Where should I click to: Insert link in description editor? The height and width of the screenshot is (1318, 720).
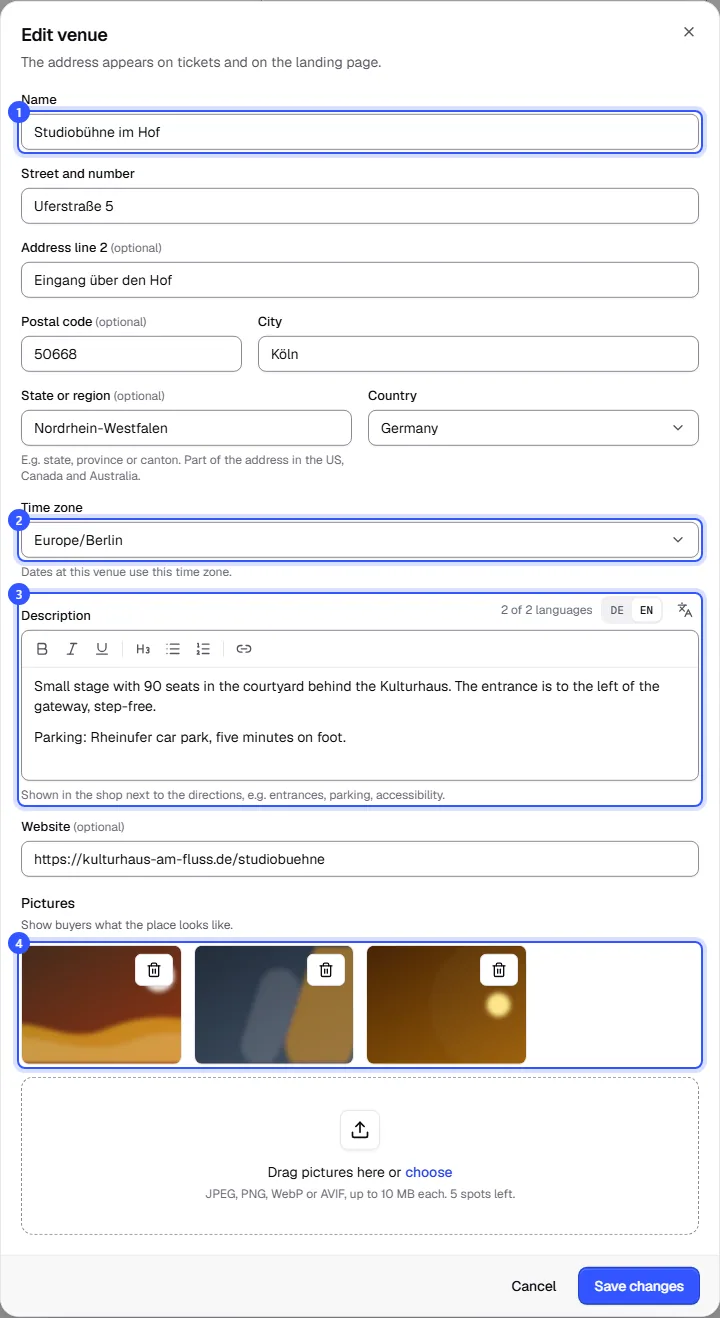point(244,649)
